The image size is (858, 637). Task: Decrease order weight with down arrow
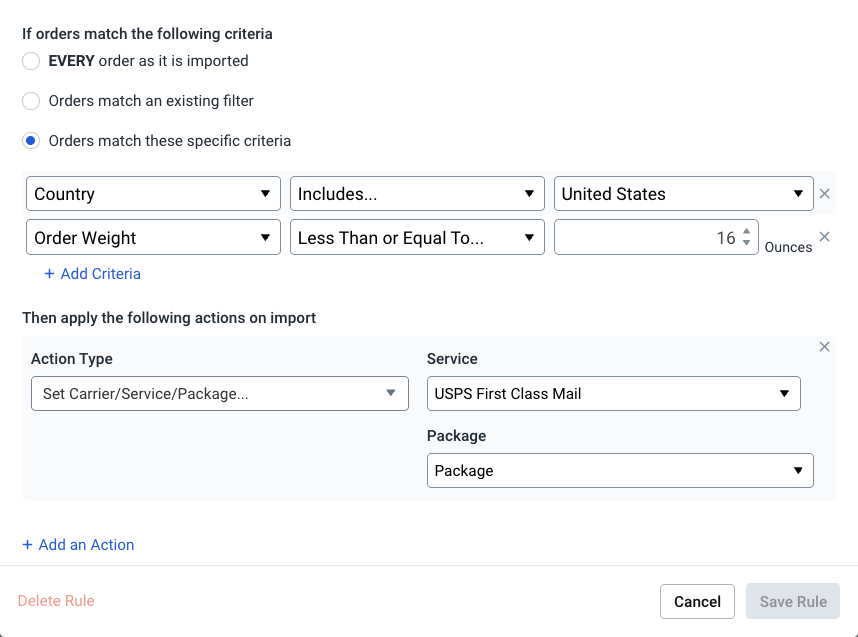746,244
